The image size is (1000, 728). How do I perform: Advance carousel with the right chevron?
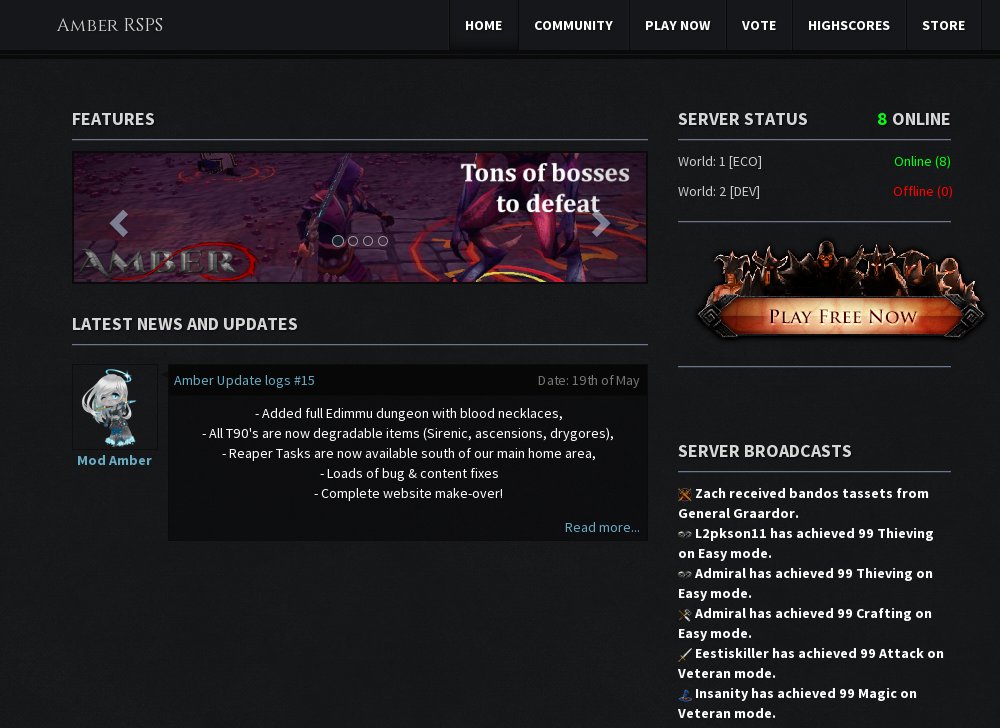tap(600, 223)
